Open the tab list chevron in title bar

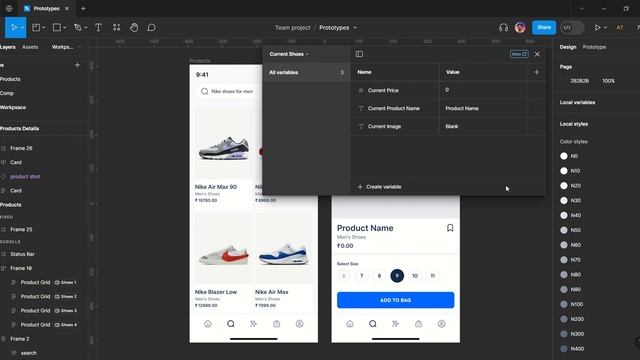tap(582, 8)
